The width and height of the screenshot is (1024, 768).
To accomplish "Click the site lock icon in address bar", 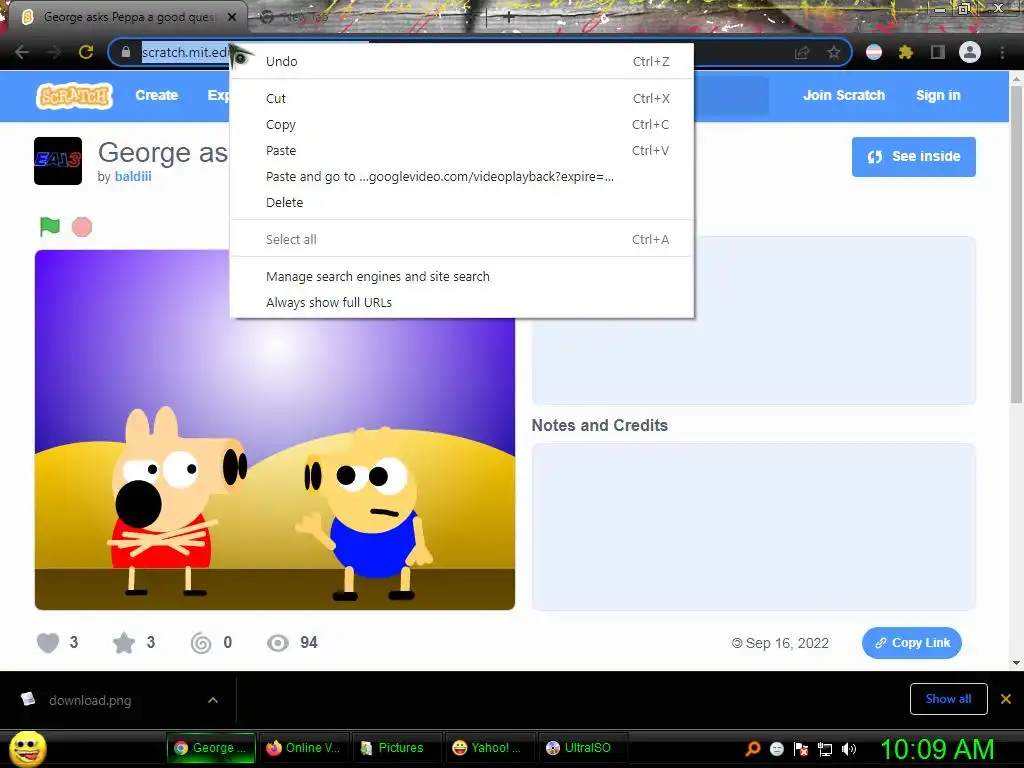I will tap(126, 52).
